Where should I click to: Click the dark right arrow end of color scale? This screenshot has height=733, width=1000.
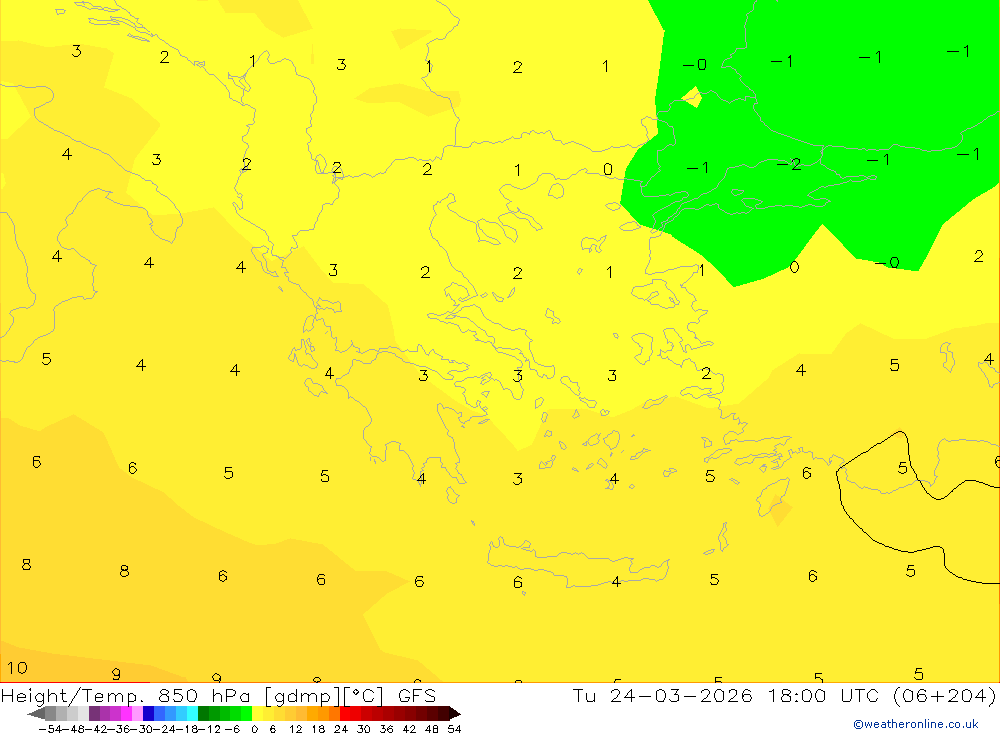click(455, 714)
